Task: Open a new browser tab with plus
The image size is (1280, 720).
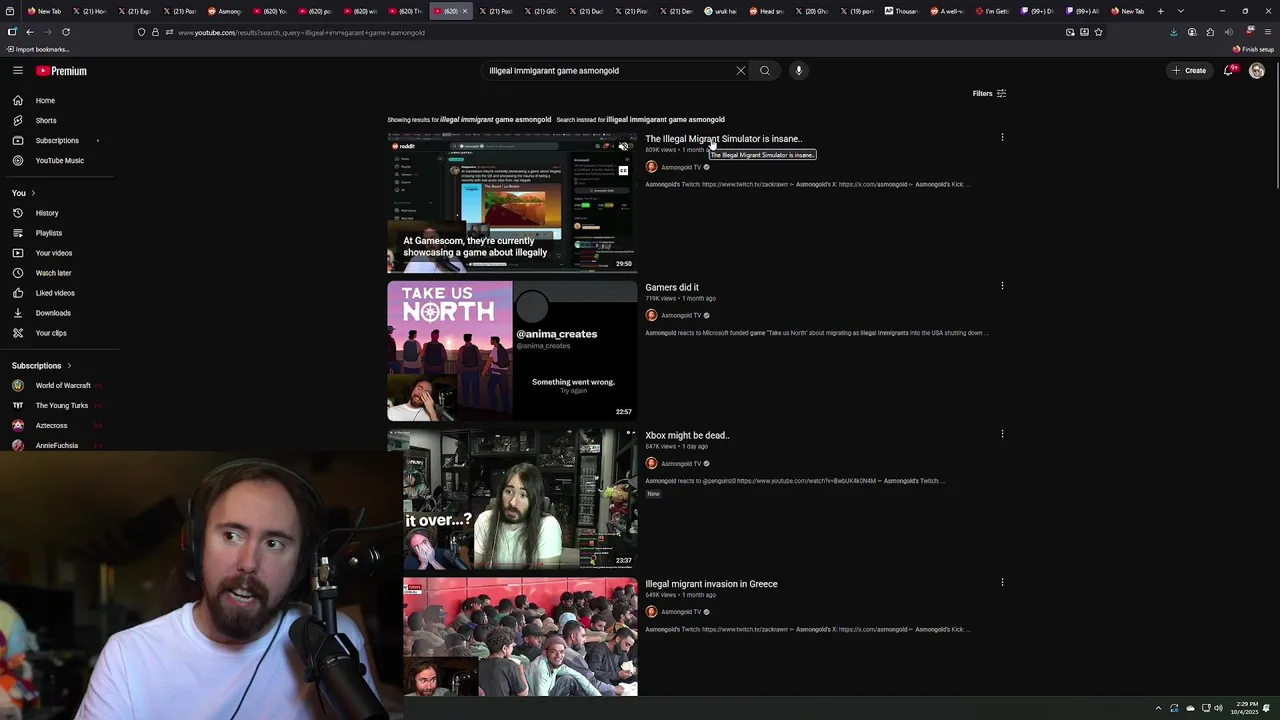Action: (1161, 11)
